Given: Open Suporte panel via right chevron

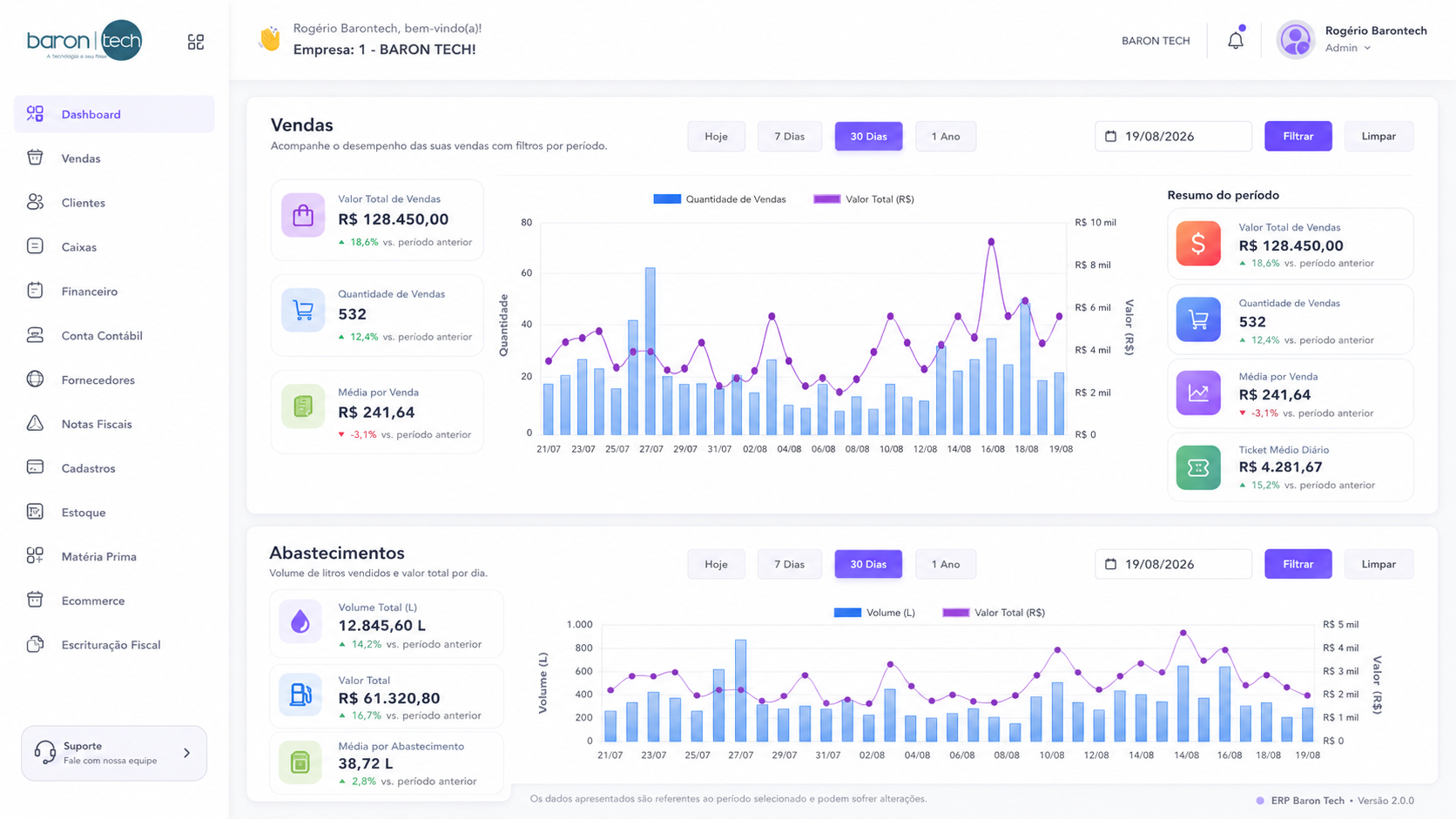Looking at the screenshot, I should (x=186, y=753).
